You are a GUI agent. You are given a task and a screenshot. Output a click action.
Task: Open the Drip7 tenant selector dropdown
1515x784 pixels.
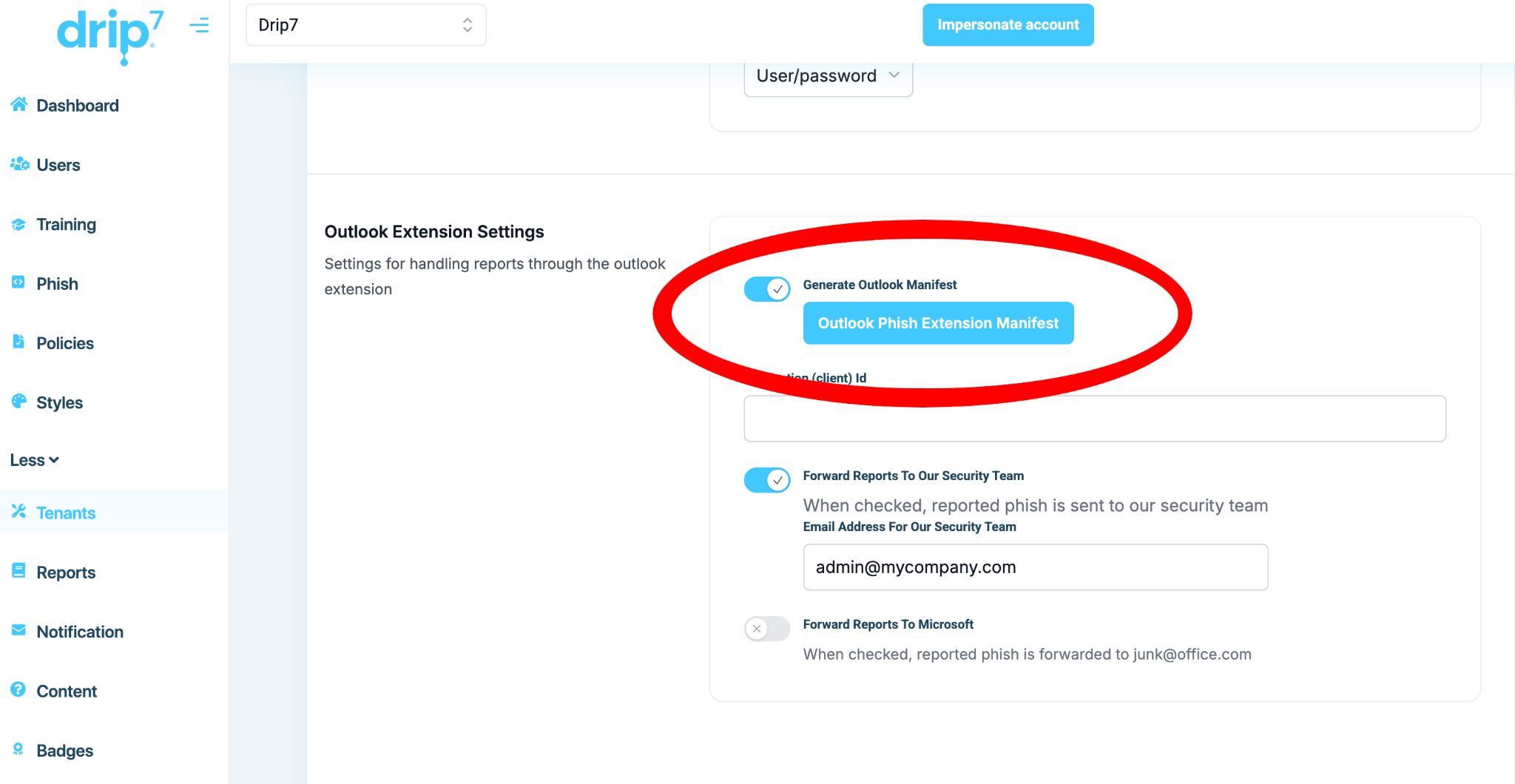point(365,25)
